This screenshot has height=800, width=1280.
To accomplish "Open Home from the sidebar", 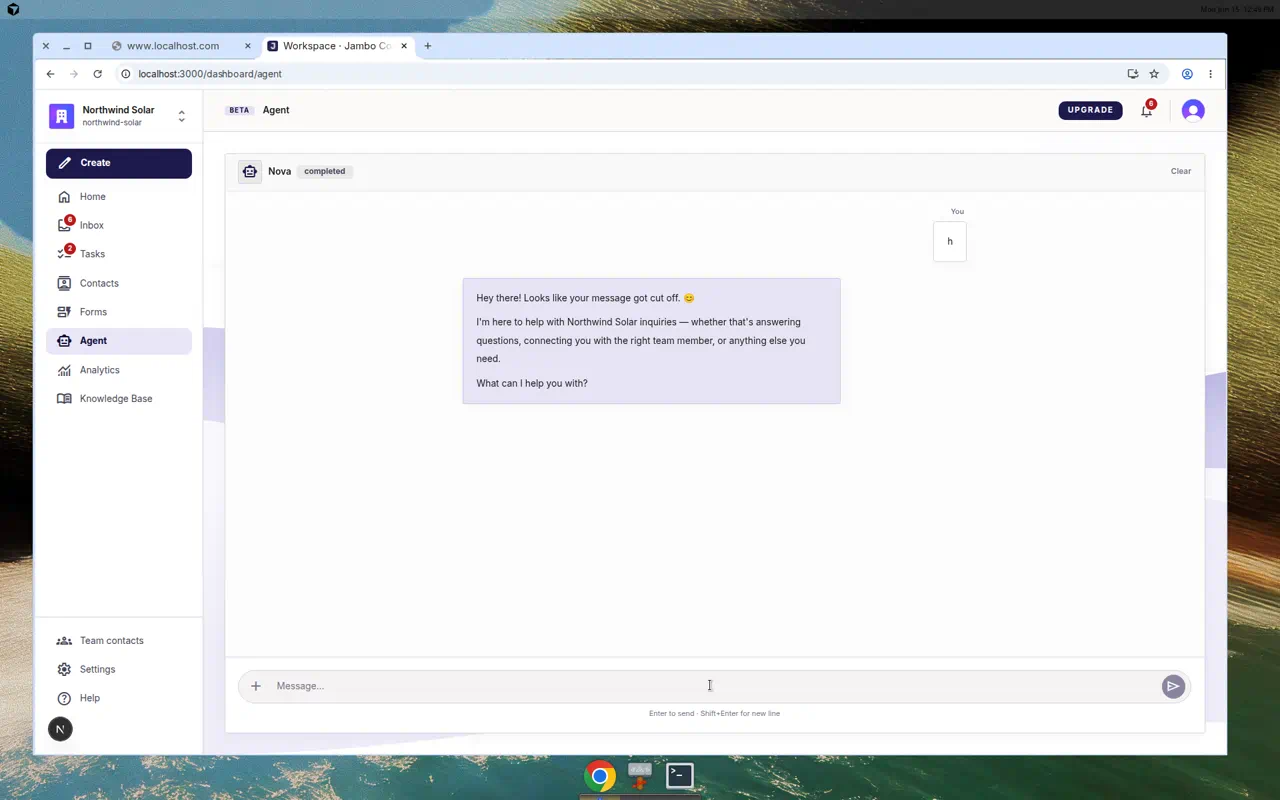I will 119,197.
